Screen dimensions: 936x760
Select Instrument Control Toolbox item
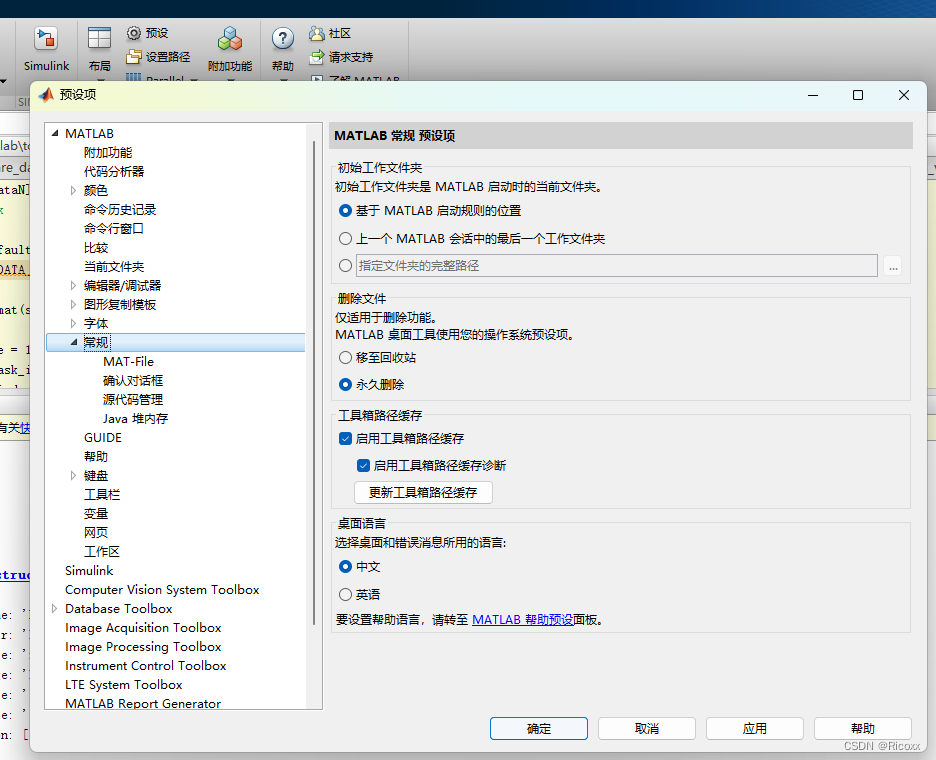coord(146,666)
